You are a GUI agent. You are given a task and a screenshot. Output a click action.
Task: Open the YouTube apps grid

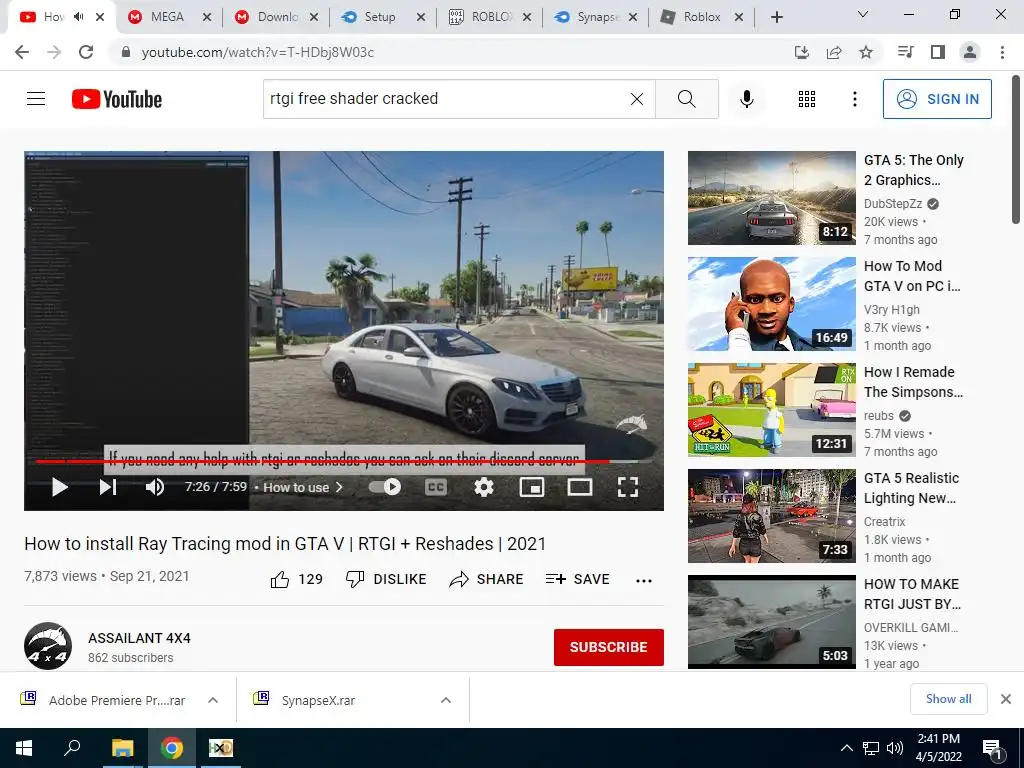807,99
